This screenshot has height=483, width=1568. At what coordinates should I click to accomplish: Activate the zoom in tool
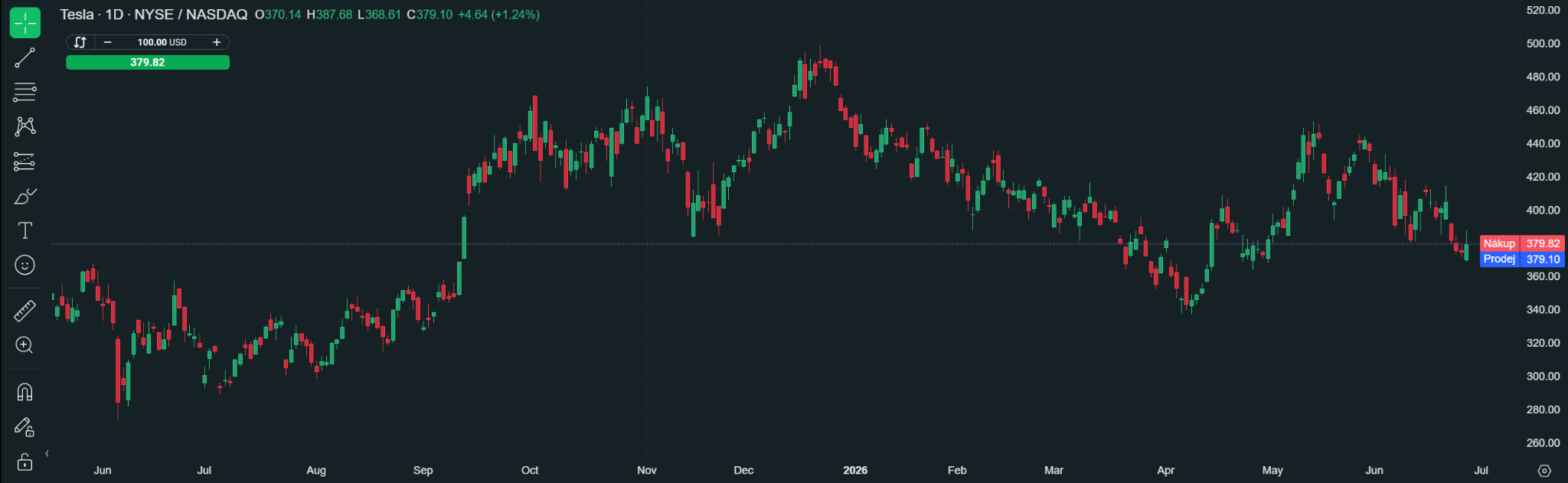coord(24,345)
